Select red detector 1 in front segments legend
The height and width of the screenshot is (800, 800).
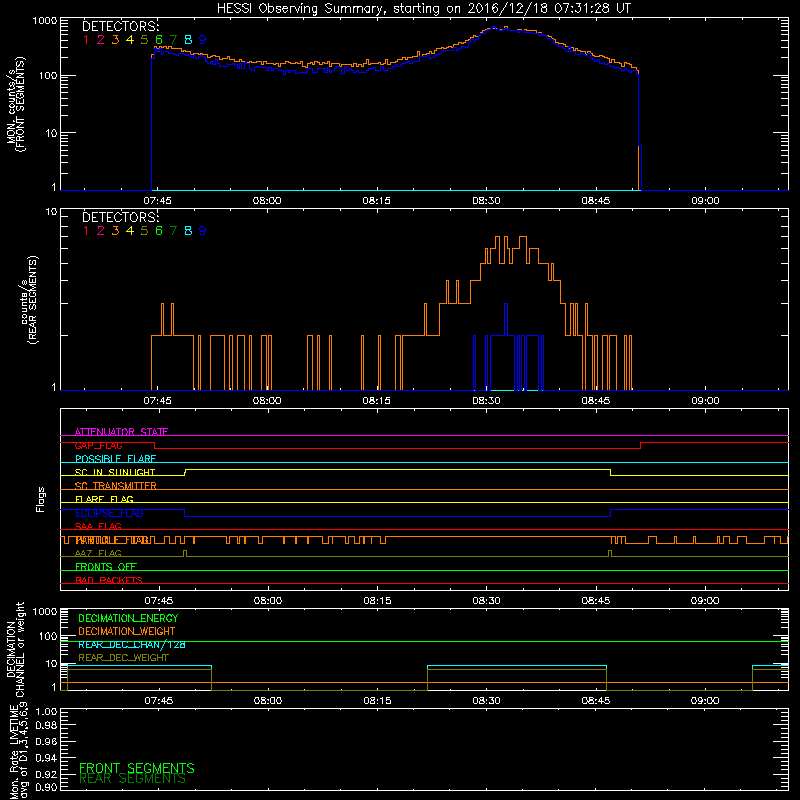click(86, 40)
